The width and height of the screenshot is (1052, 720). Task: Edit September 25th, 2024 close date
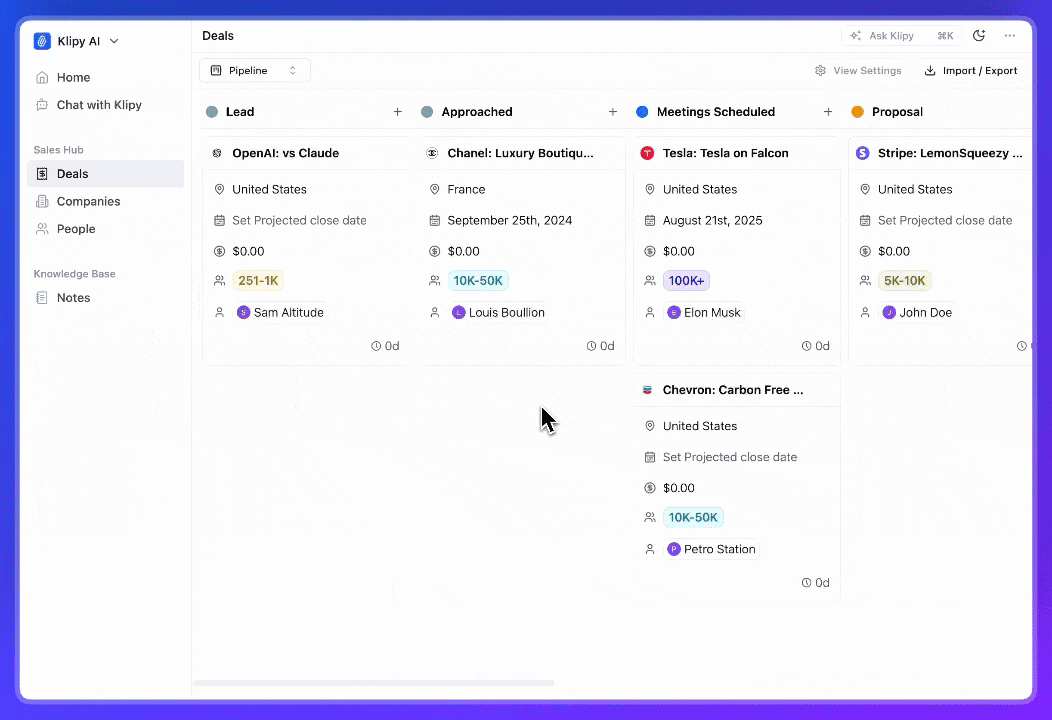(x=510, y=220)
